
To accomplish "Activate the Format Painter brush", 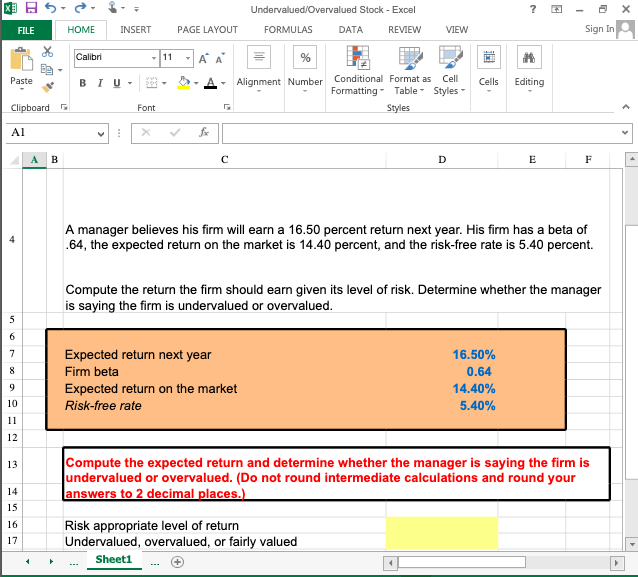I will click(48, 87).
